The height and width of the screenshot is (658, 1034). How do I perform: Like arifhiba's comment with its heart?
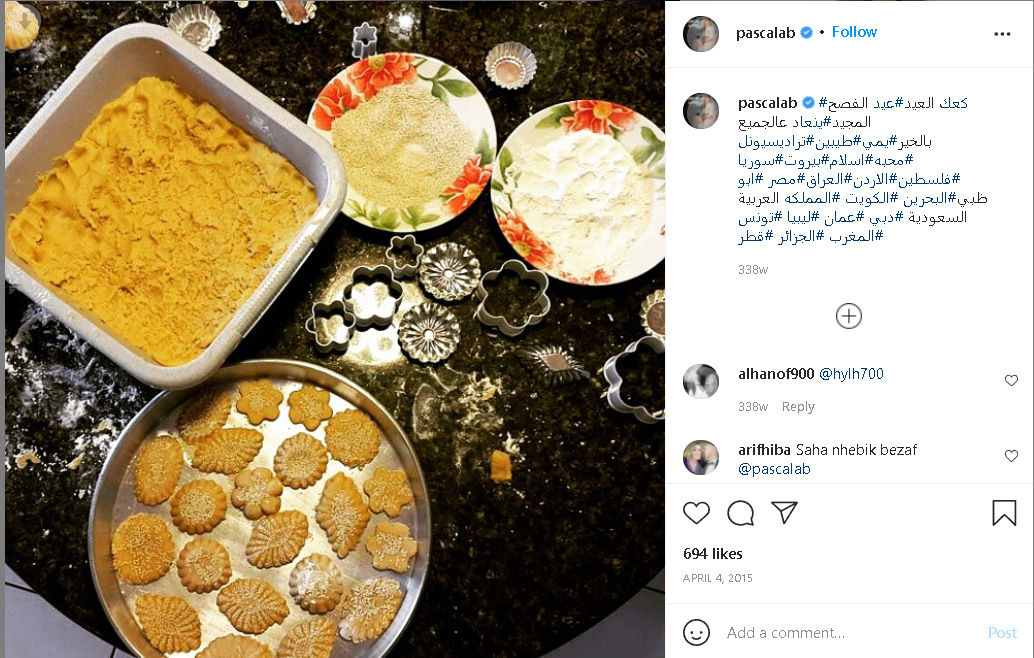(1011, 456)
